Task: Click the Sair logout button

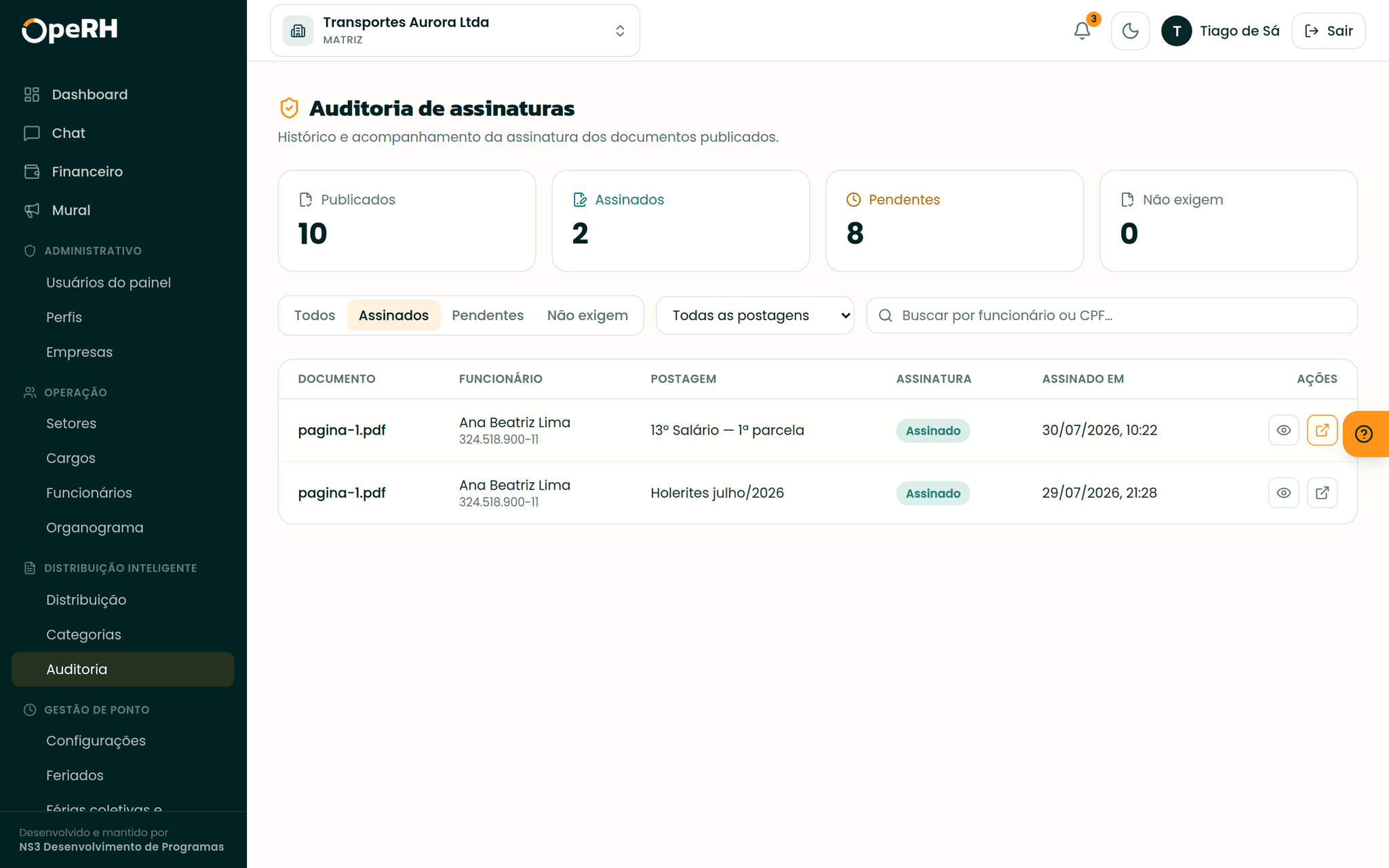Action: pyautogui.click(x=1328, y=31)
